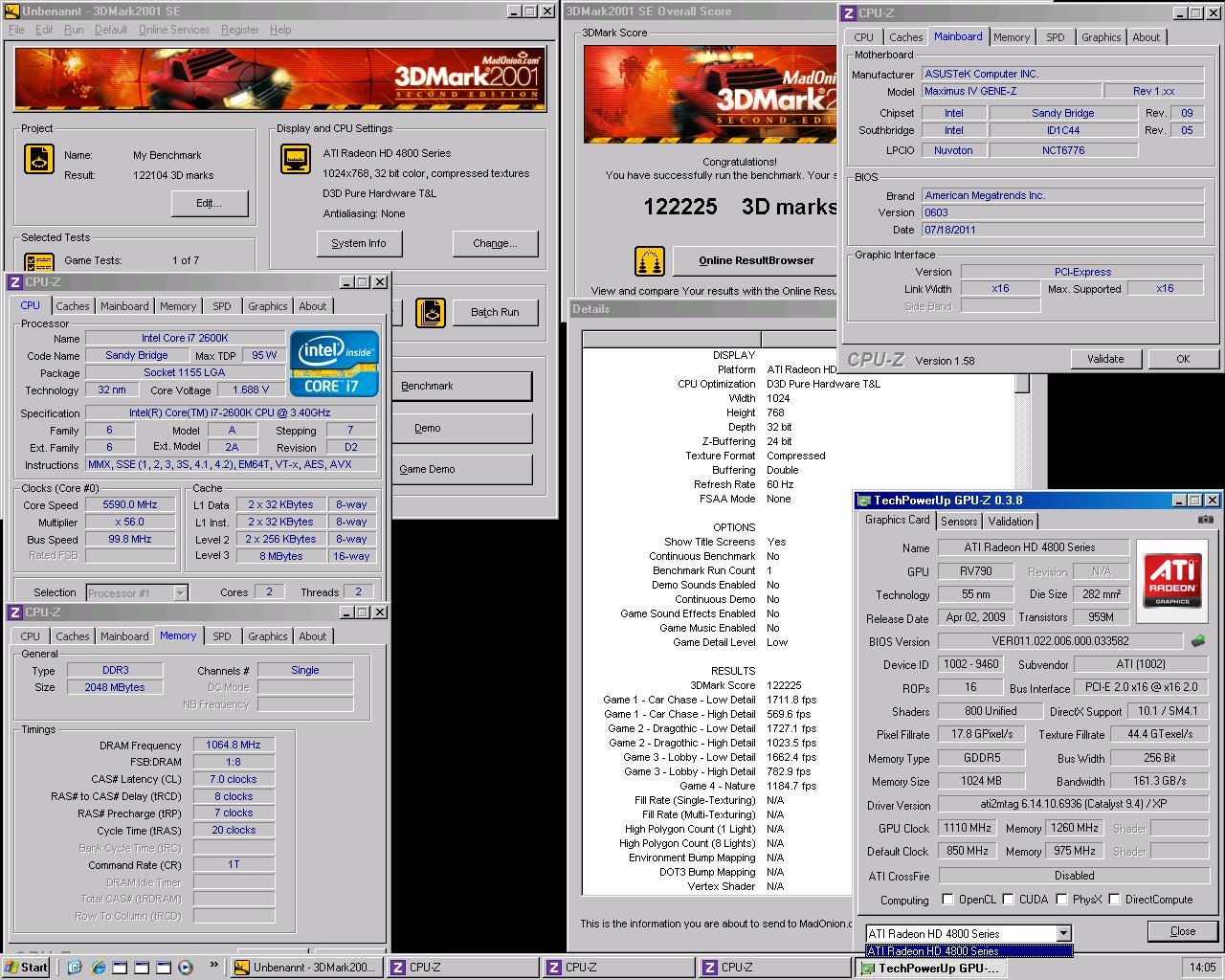The width and height of the screenshot is (1225, 980).
Task: Open the Help menu in 3DMark
Action: point(280,30)
